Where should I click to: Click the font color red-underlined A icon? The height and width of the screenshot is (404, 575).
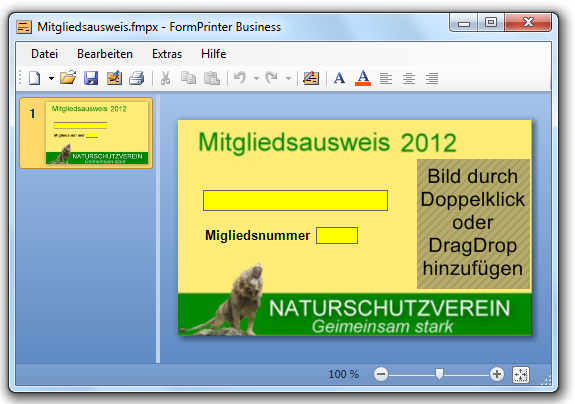363,78
